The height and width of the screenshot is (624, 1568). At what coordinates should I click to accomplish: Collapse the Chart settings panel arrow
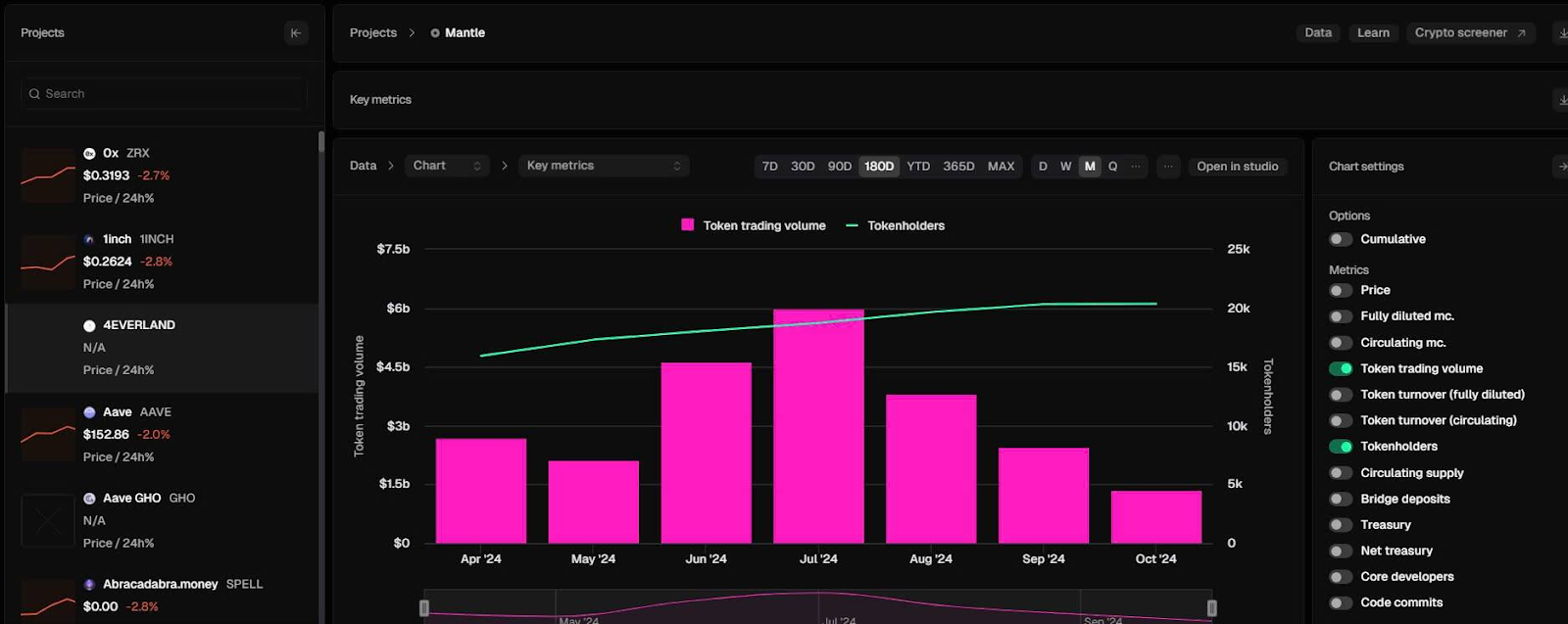click(x=1562, y=167)
